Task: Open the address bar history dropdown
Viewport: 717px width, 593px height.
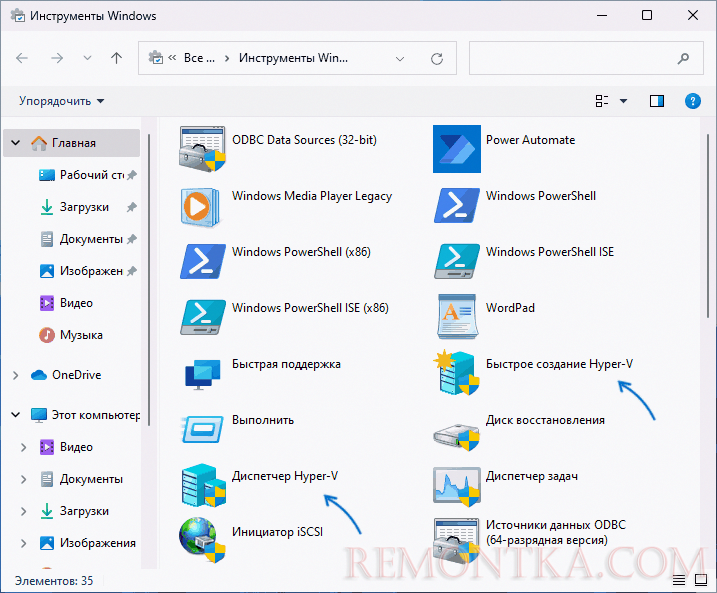Action: pyautogui.click(x=400, y=59)
